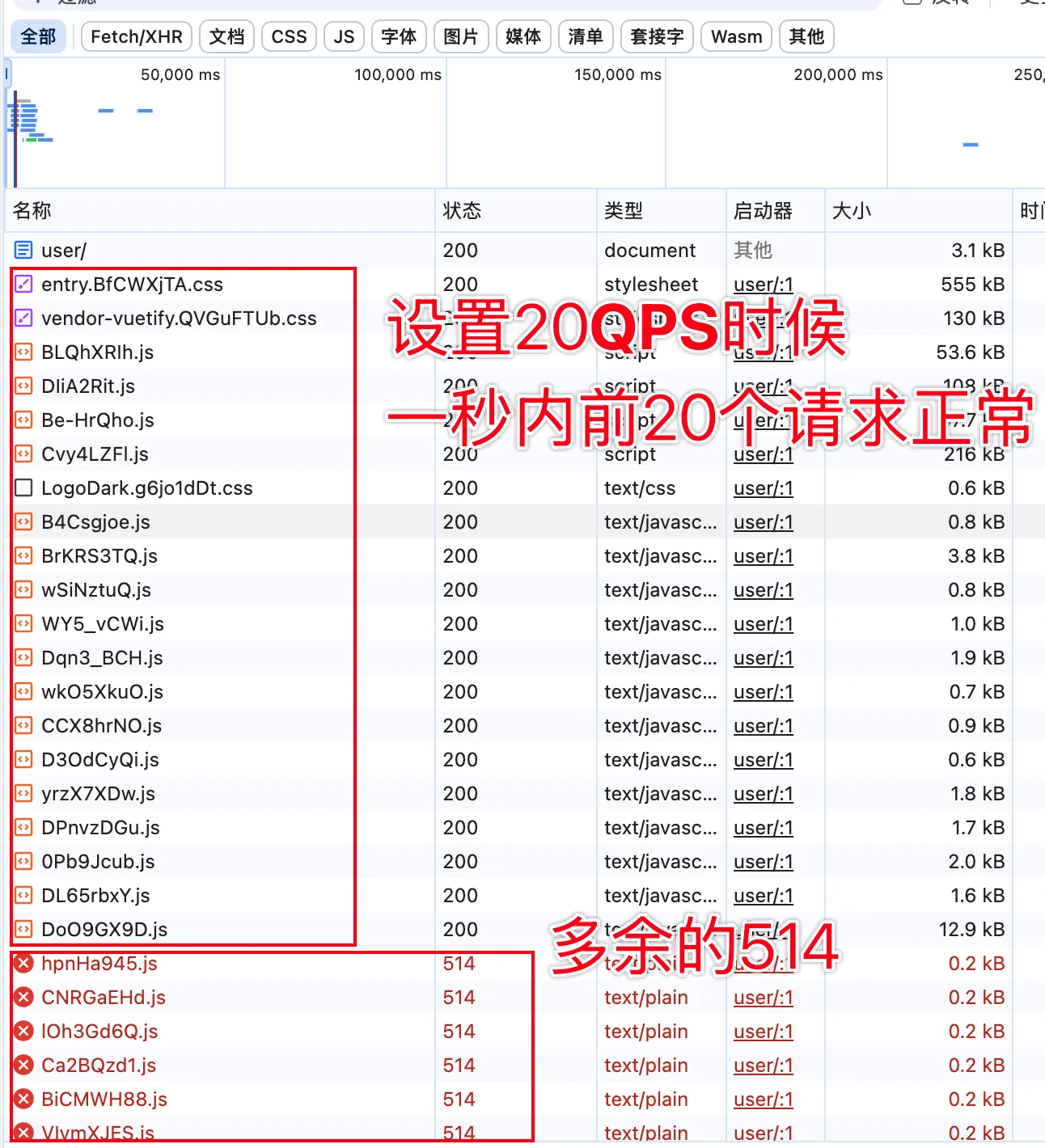The width and height of the screenshot is (1045, 1148).
Task: Click script icon of DL65rbxY.js
Action: [23, 896]
